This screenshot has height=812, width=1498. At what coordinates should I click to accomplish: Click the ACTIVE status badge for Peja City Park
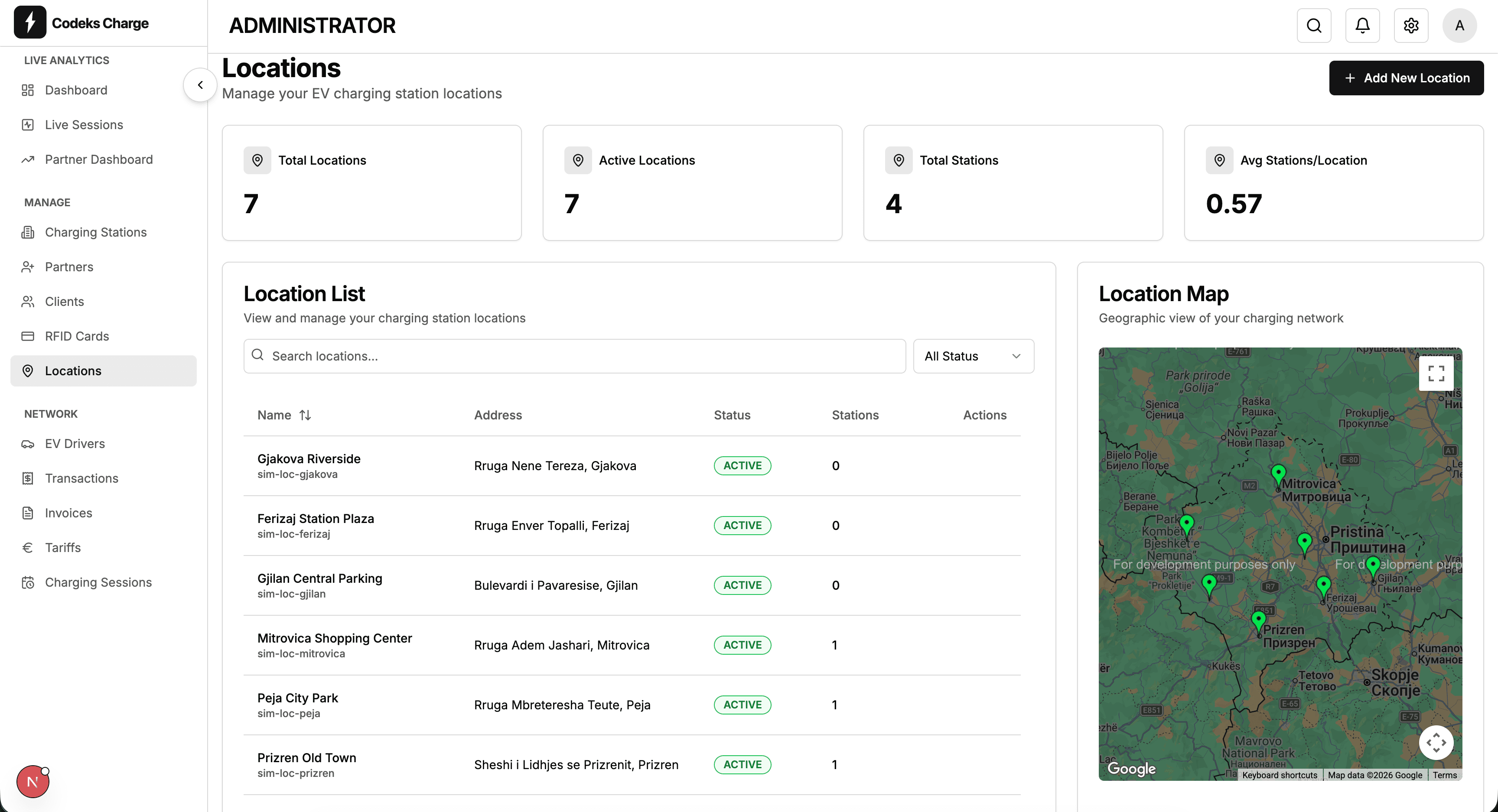[742, 705]
